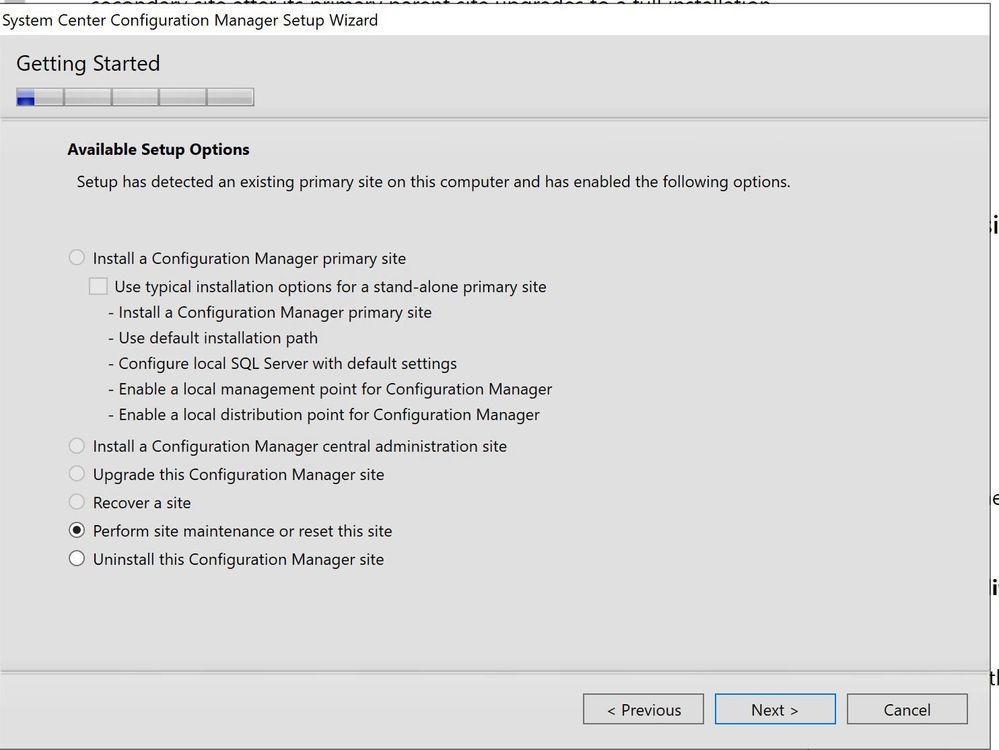The width and height of the screenshot is (999, 750).
Task: Click '- Configure local SQL Server with default settings'
Action: tap(282, 363)
